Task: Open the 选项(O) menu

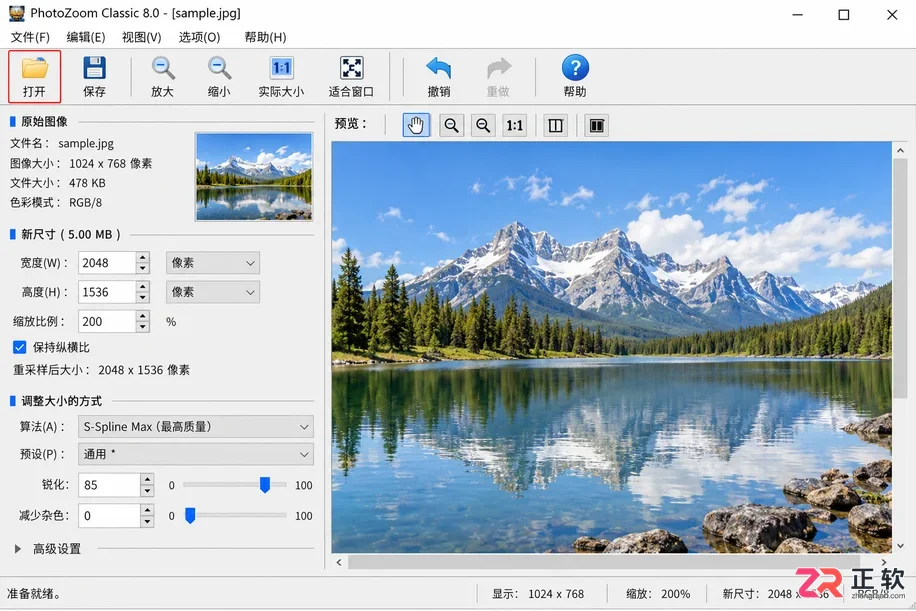Action: click(199, 37)
